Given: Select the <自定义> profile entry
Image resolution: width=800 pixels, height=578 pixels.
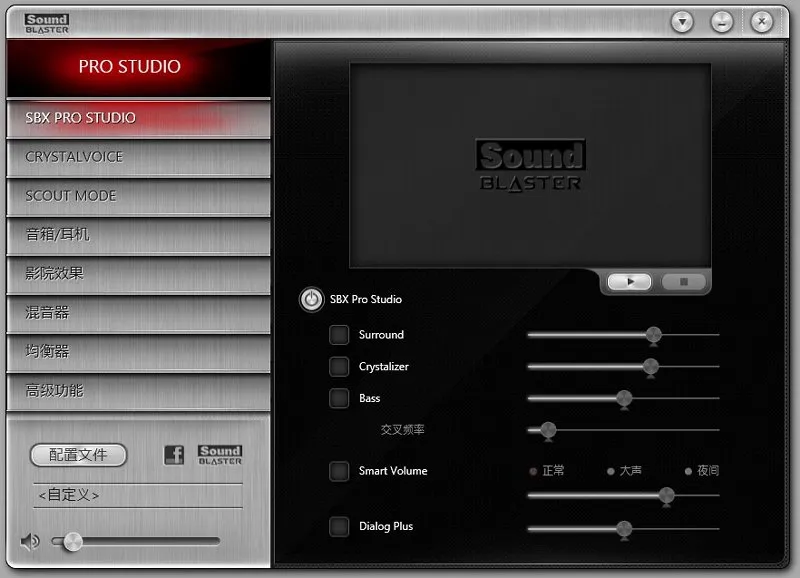Looking at the screenshot, I should click(138, 495).
